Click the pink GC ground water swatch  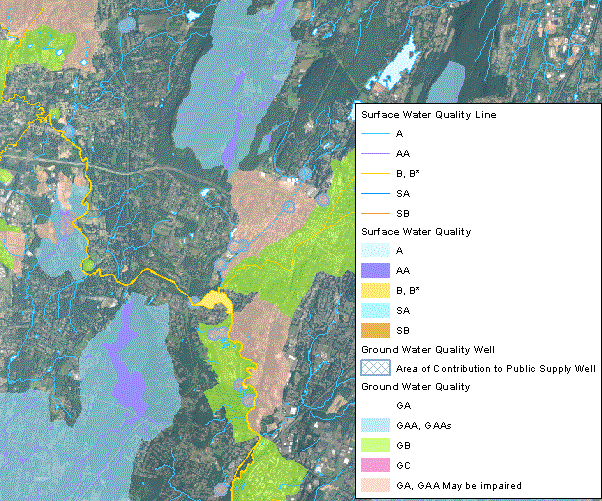pyautogui.click(x=375, y=465)
